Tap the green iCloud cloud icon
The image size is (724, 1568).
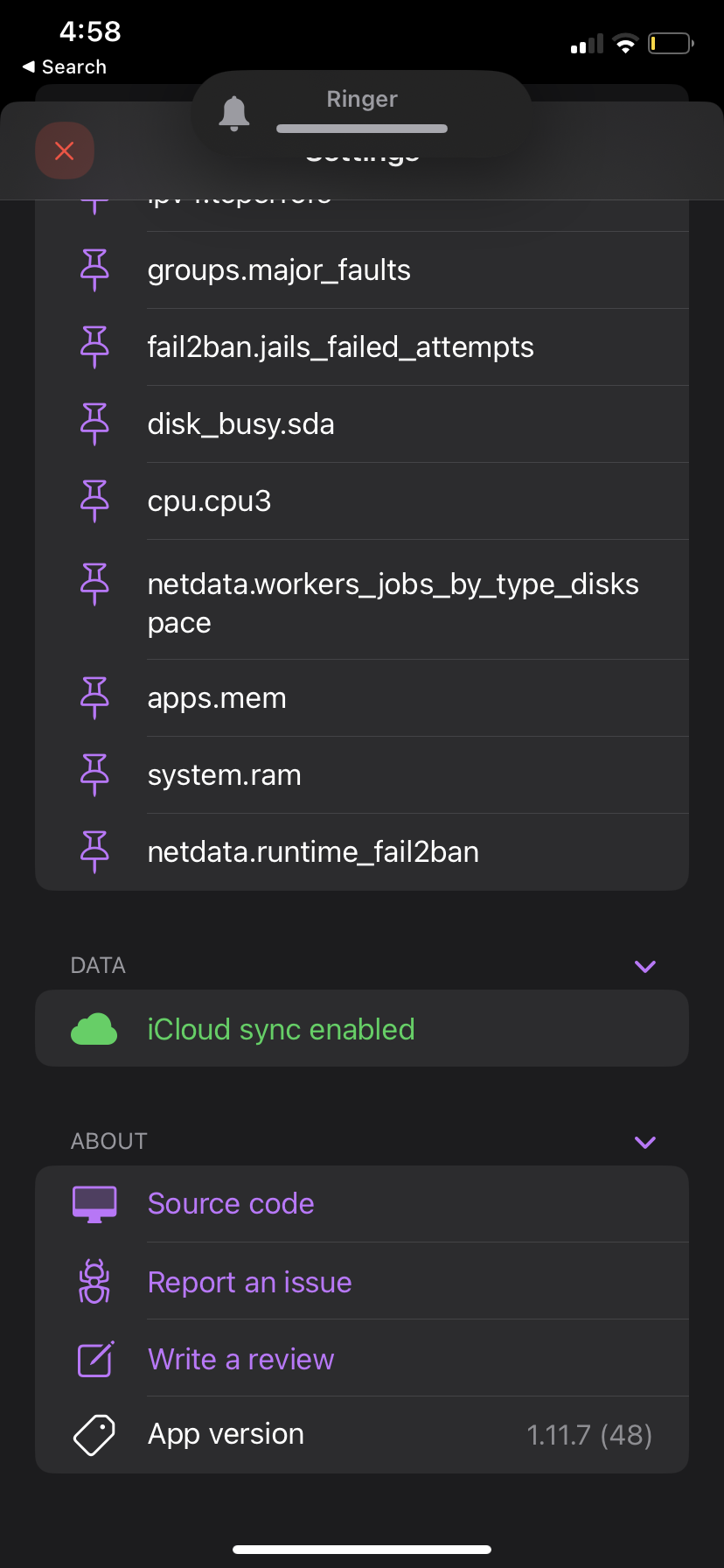point(94,1029)
